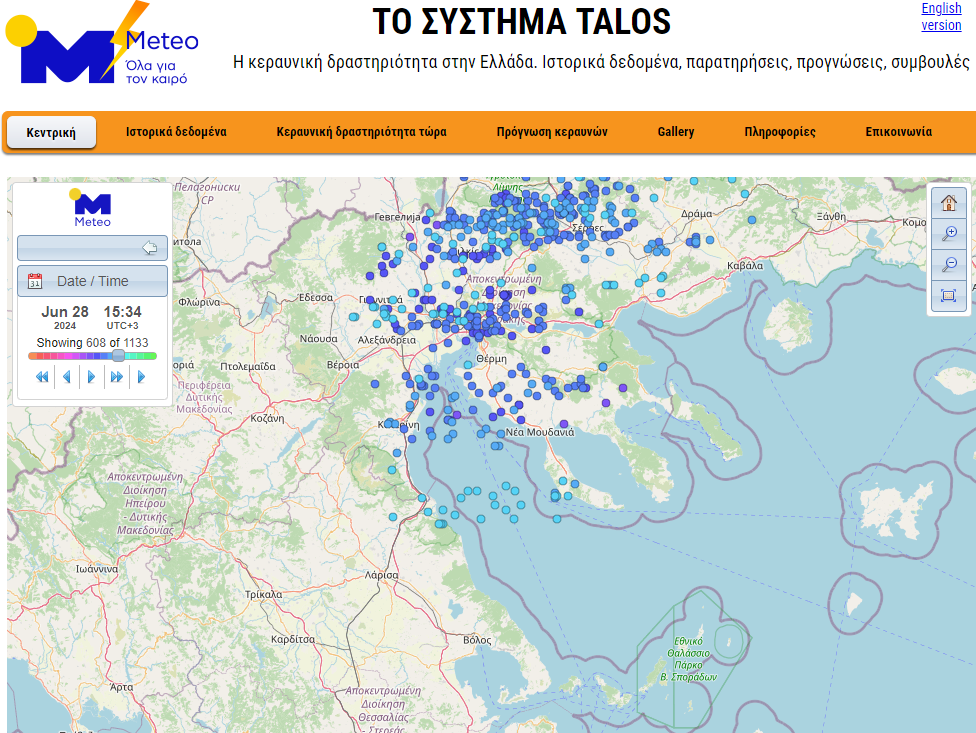Open the Gallery menu item
Image resolution: width=976 pixels, height=733 pixels.
(x=676, y=132)
